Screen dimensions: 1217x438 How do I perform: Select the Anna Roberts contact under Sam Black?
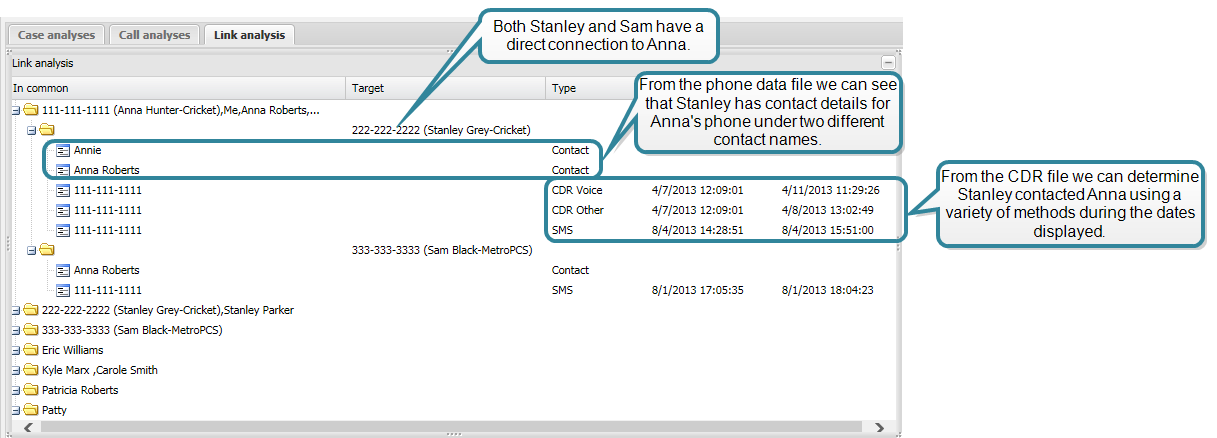coord(106,270)
